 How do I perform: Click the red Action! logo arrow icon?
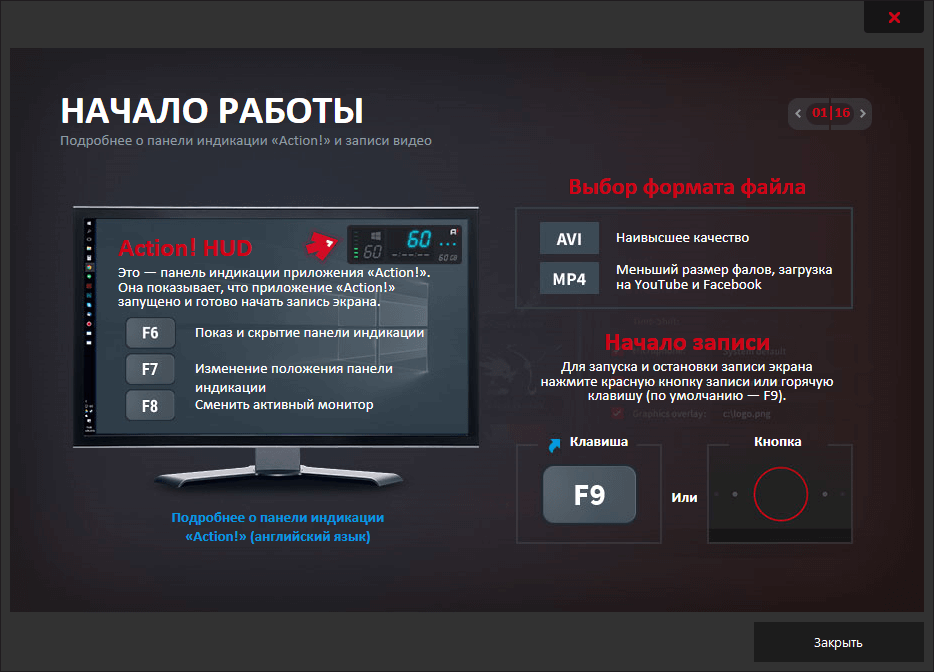coord(321,245)
